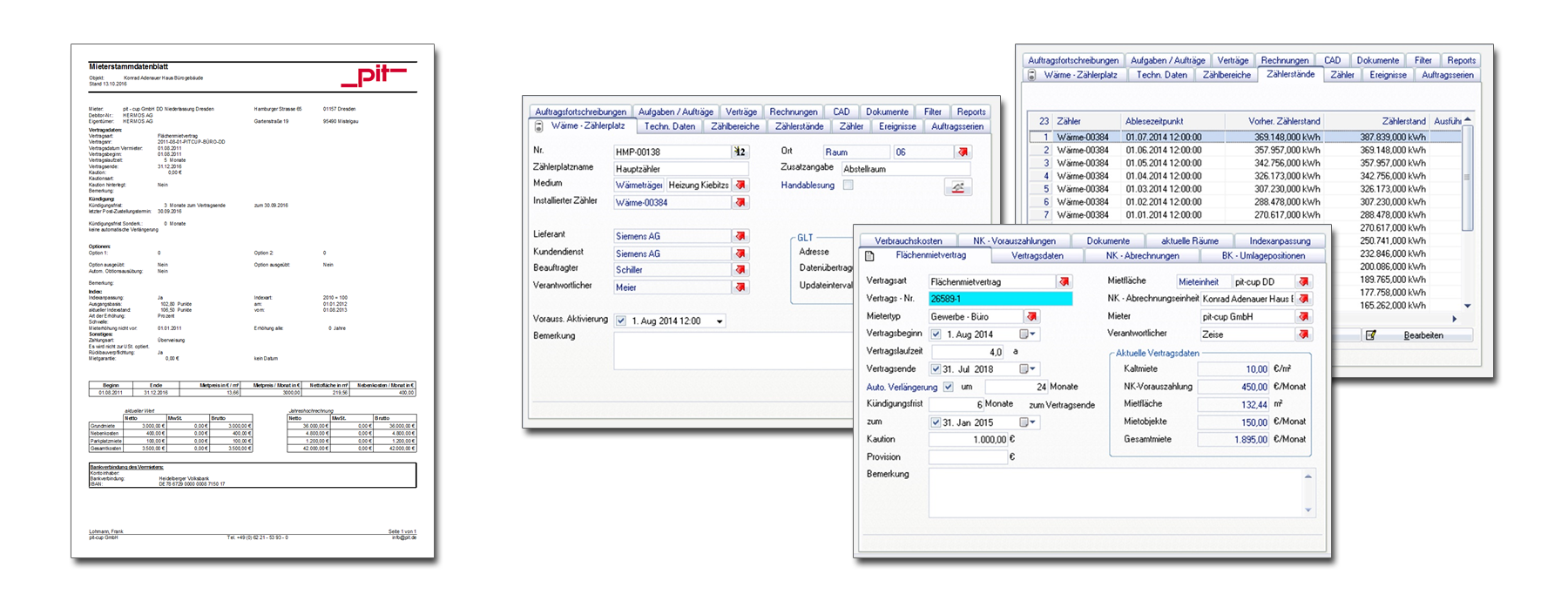Open Indexanpassung tab
This screenshot has width=1568, height=601.
[x=1280, y=240]
